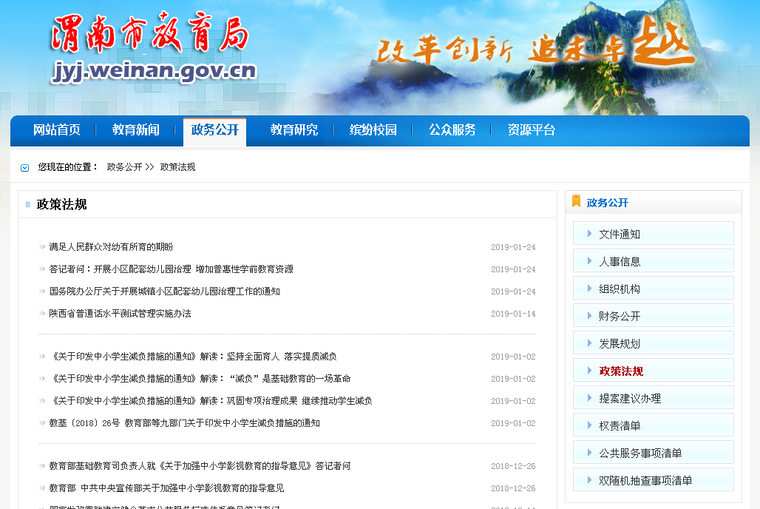Viewport: 760px width, 509px height.
Task: Go to the 资源平台 navigation tab
Action: (531, 130)
